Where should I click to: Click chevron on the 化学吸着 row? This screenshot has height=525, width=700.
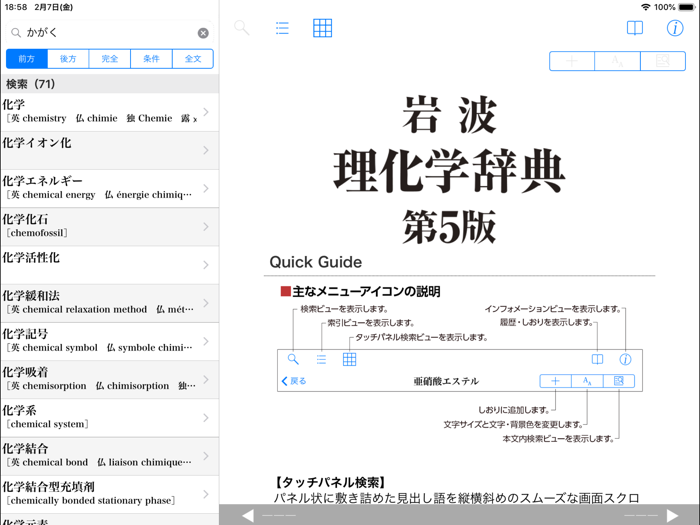(206, 379)
